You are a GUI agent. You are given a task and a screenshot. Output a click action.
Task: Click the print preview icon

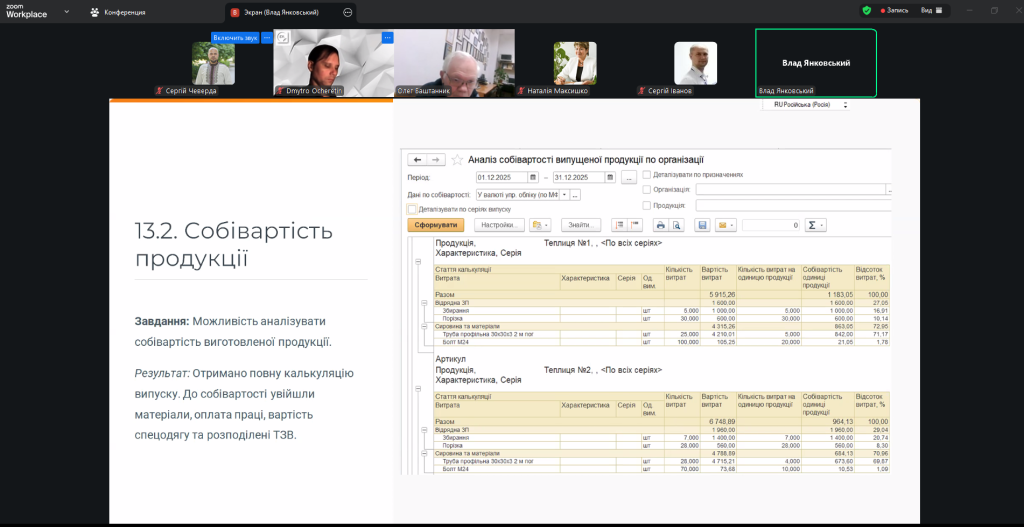(x=676, y=225)
